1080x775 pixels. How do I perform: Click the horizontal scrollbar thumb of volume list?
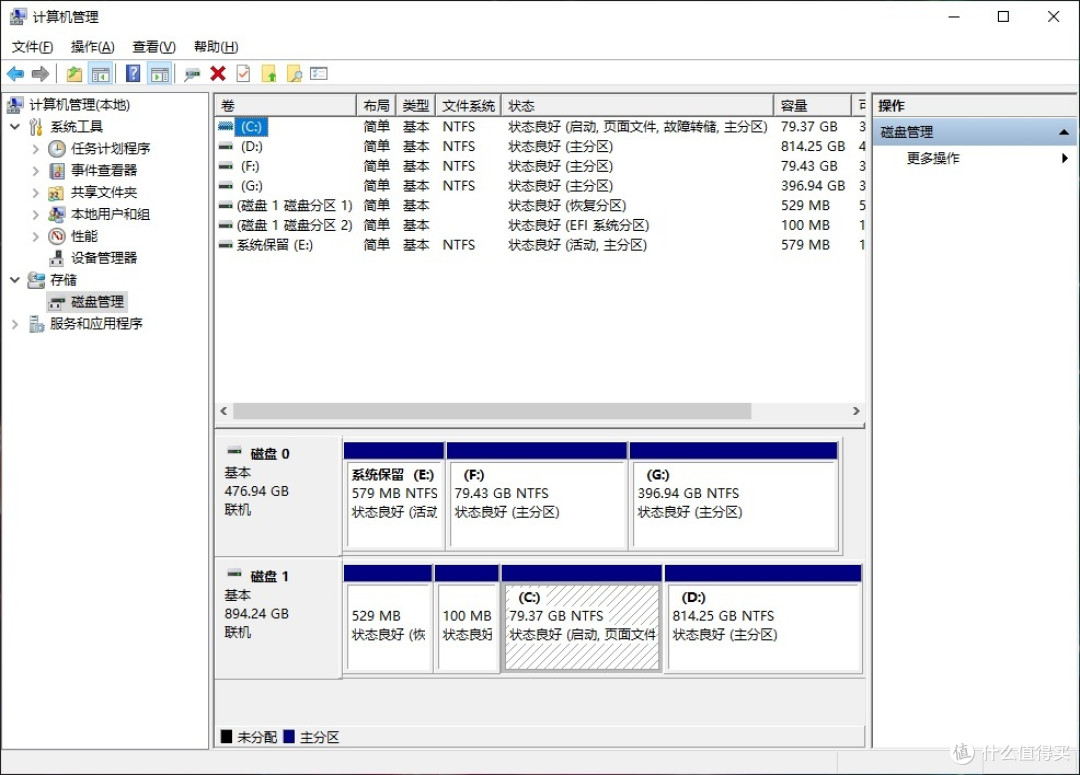[492, 411]
